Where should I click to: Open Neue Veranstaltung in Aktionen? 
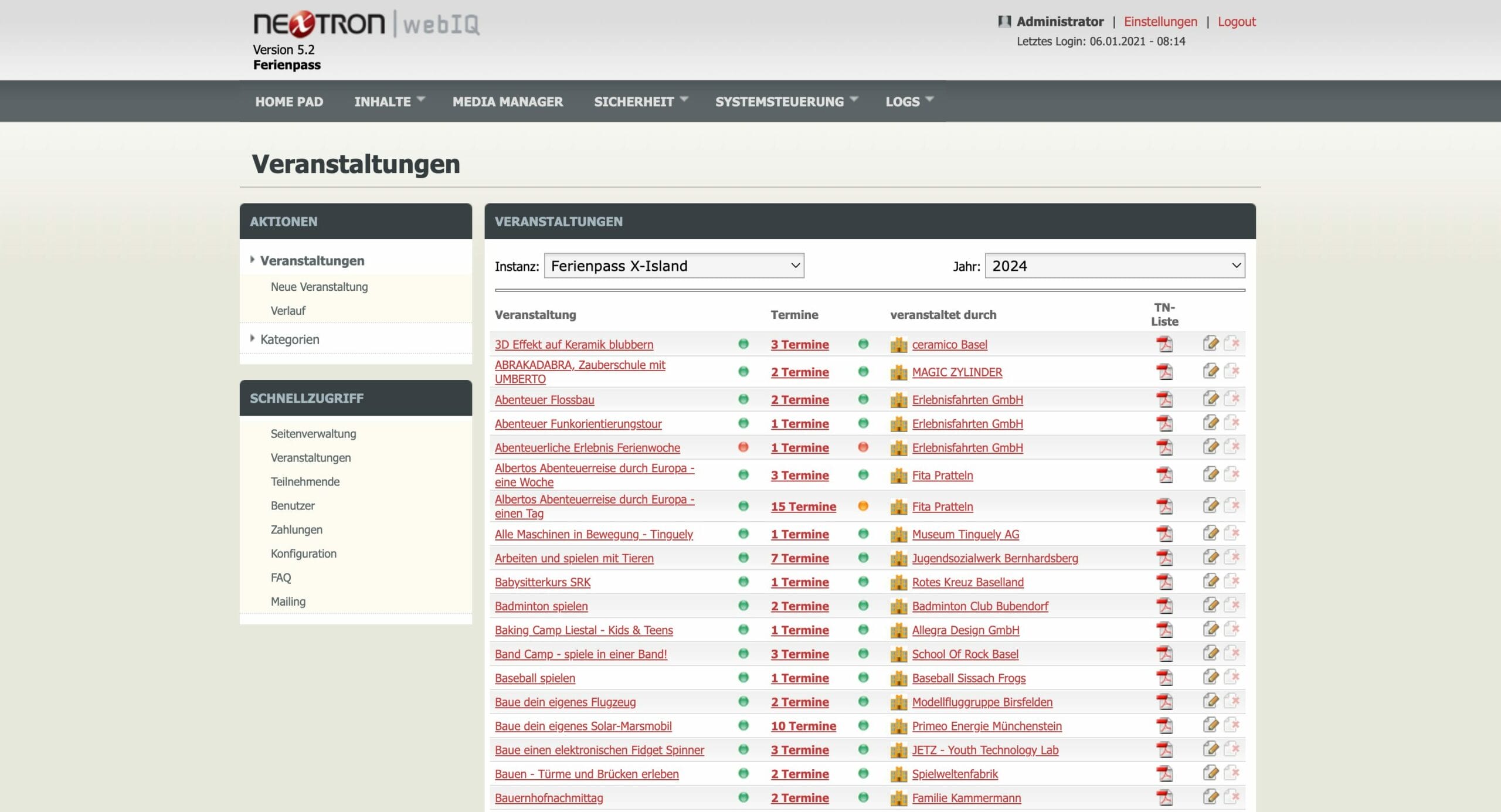319,287
